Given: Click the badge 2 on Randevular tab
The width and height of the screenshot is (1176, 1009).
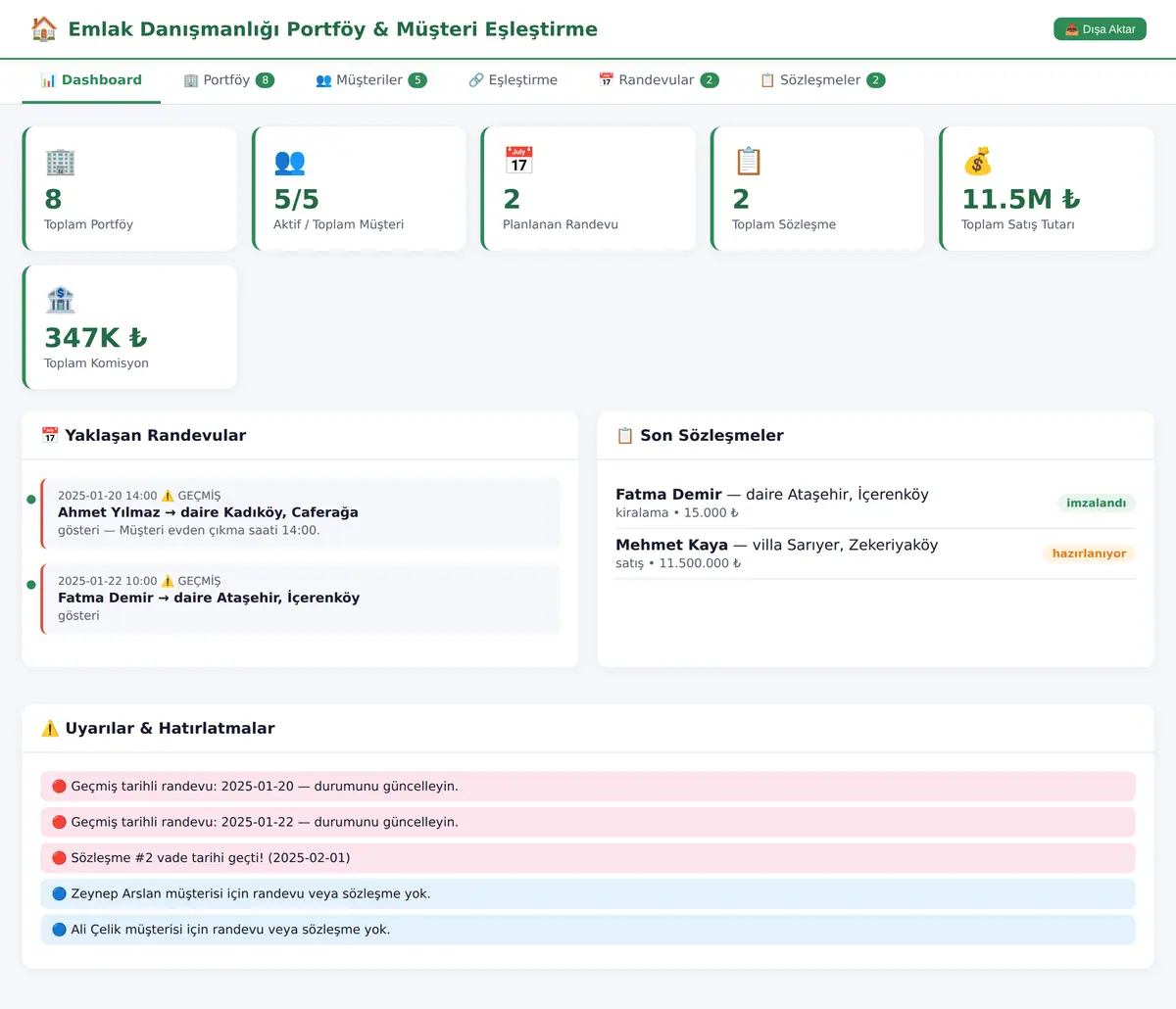Looking at the screenshot, I should pos(710,80).
